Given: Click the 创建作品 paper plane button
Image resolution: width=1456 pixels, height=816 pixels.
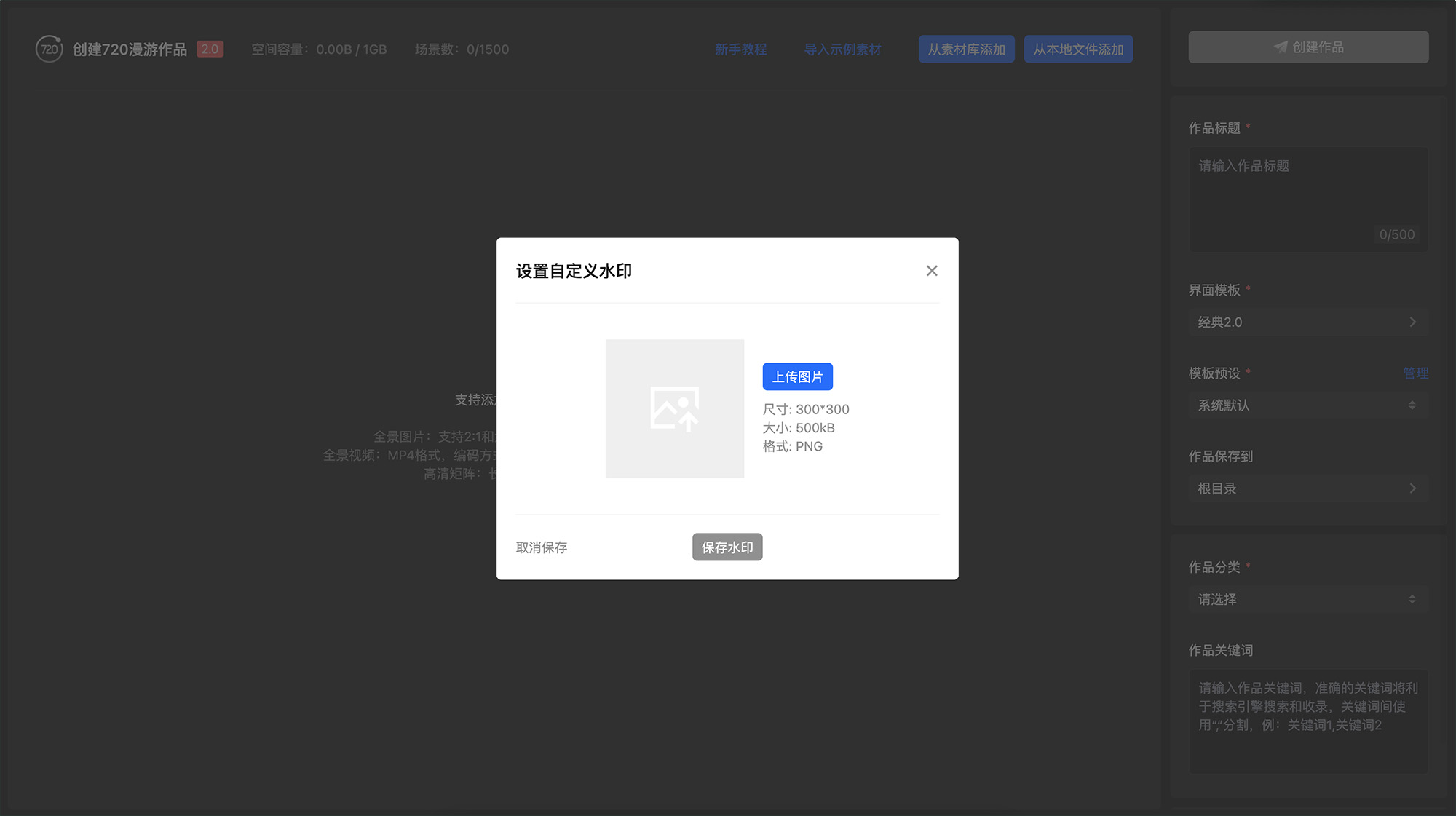Looking at the screenshot, I should pyautogui.click(x=1308, y=47).
